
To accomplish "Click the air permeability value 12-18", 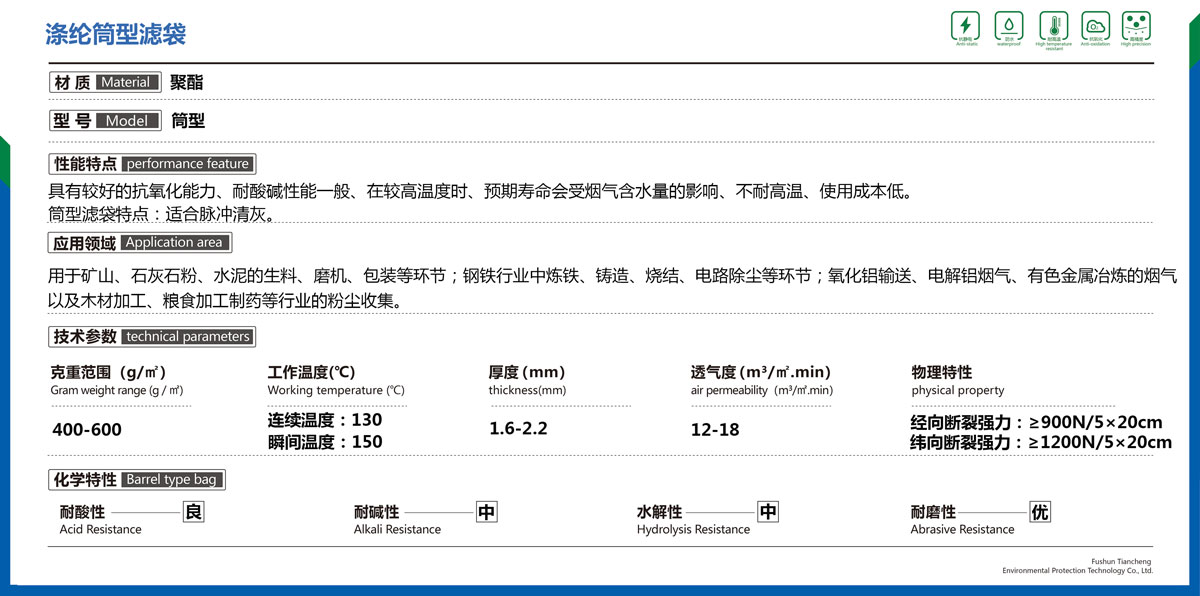I will click(x=715, y=430).
